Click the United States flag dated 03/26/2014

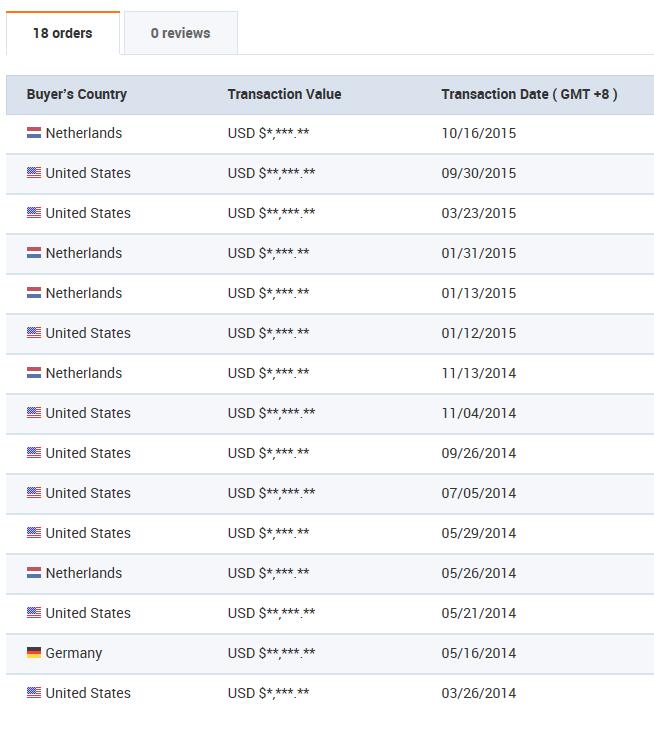pos(34,693)
